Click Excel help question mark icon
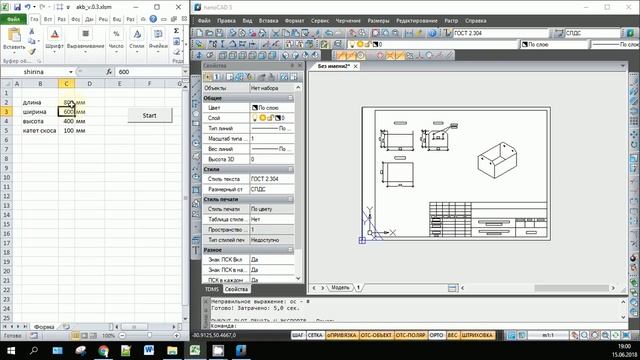 pyautogui.click(x=153, y=19)
